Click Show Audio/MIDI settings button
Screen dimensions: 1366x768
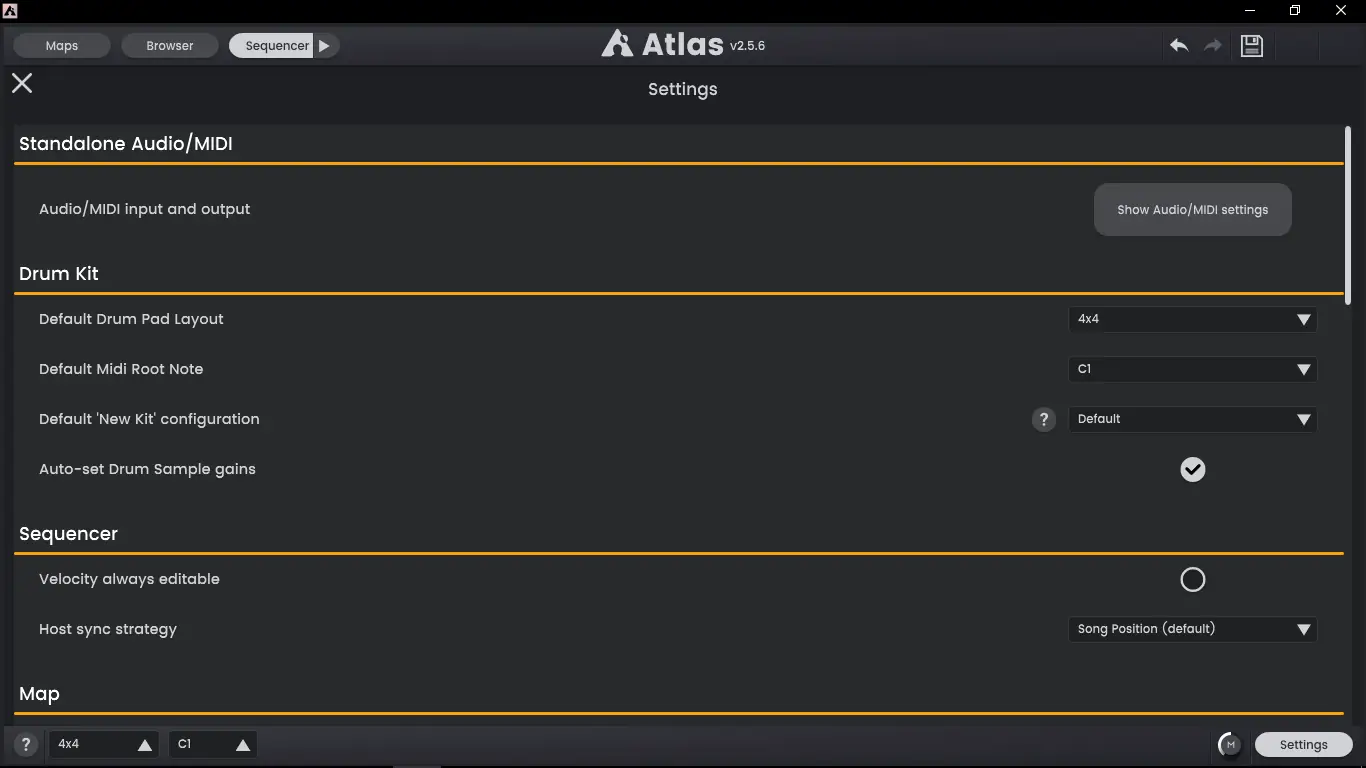[1192, 210]
